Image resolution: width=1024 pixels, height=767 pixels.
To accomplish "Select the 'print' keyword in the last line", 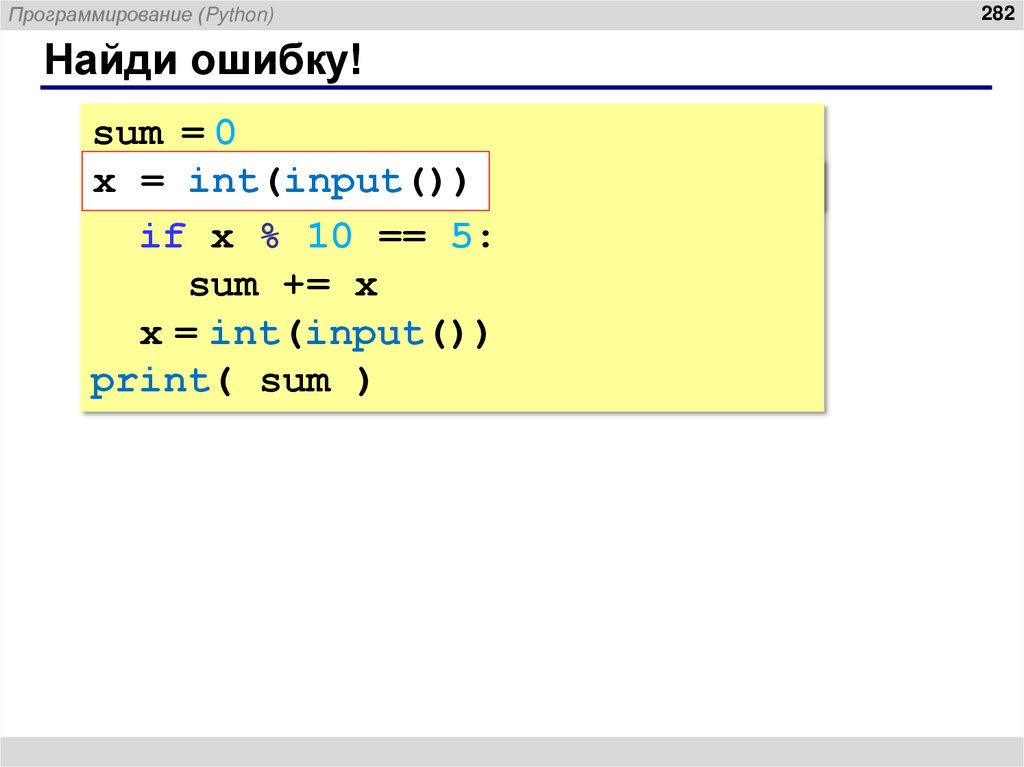I will 150,380.
